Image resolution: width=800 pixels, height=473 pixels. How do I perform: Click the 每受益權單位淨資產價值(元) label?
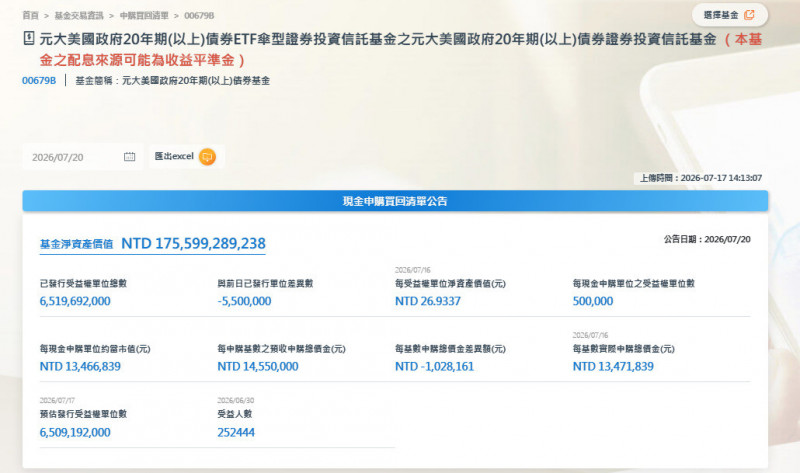(450, 284)
